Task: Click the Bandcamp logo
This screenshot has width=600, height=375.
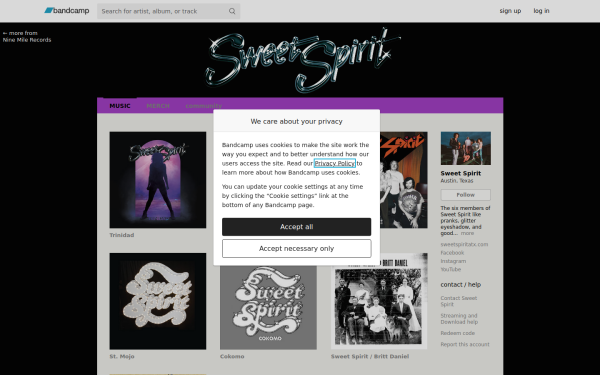Action: tap(67, 11)
